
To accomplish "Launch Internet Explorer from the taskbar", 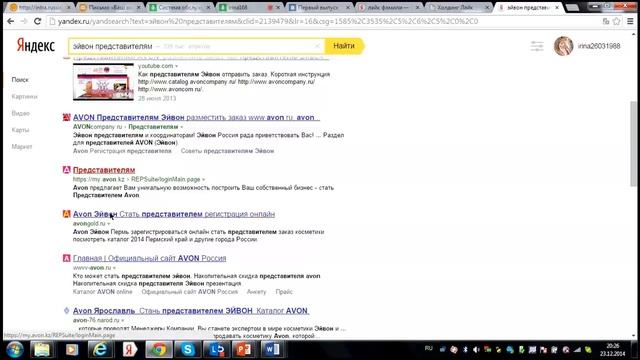I will click(x=100, y=350).
